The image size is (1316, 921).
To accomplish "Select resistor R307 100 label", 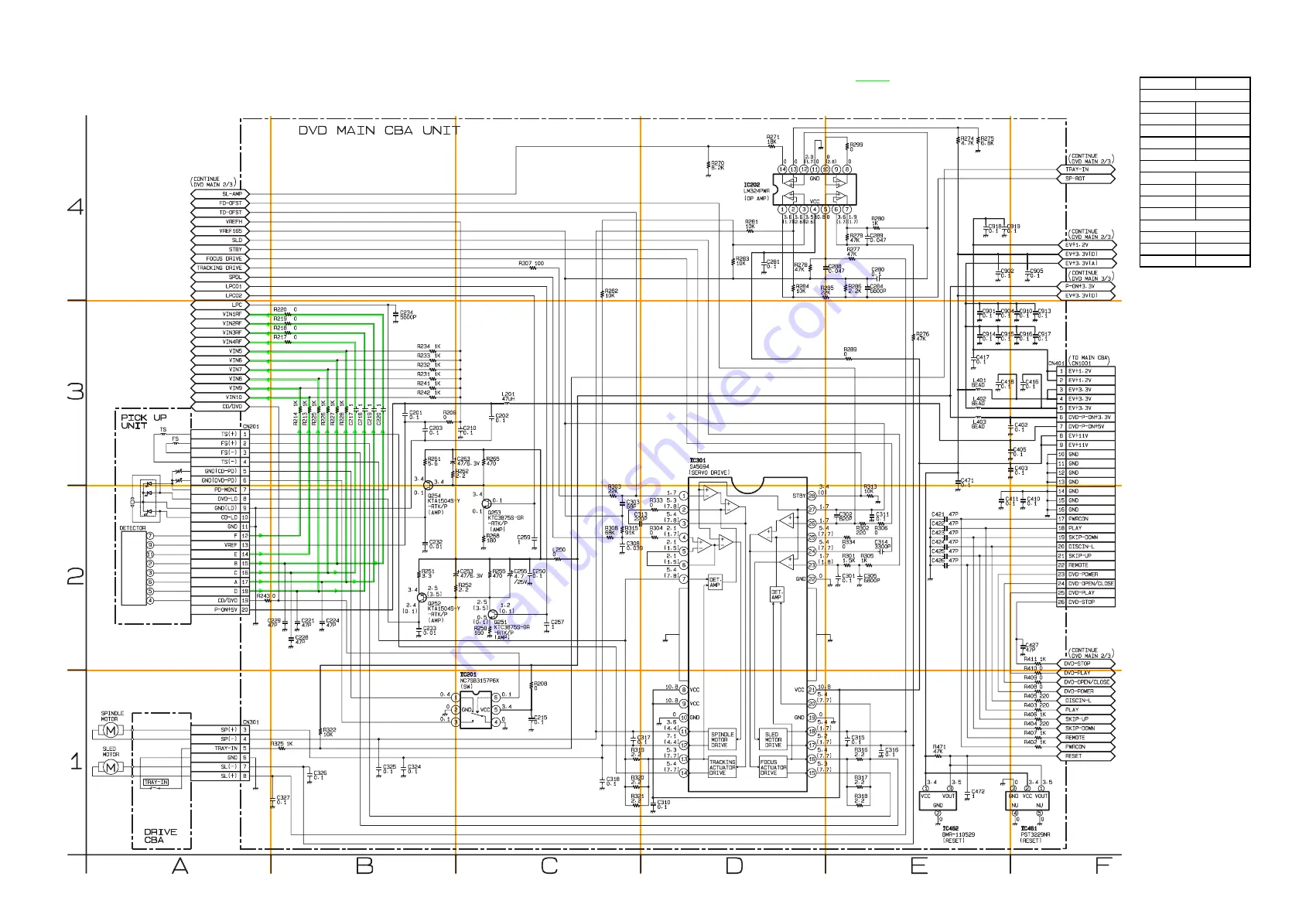I will click(532, 264).
